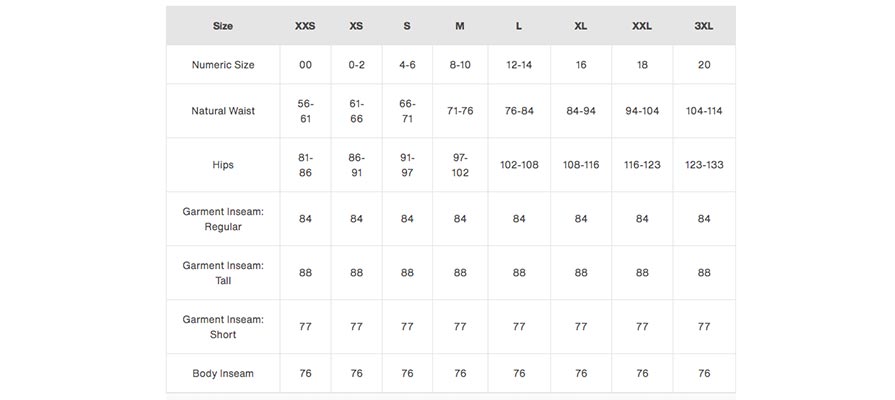895x400 pixels.
Task: Click the Size header label
Action: coord(223,26)
